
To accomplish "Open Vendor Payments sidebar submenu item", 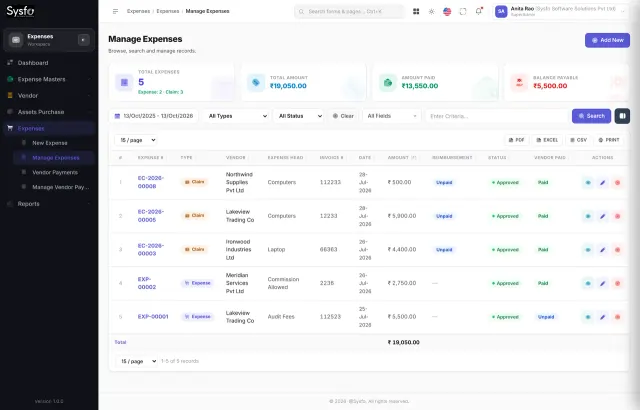I will click(53, 172).
